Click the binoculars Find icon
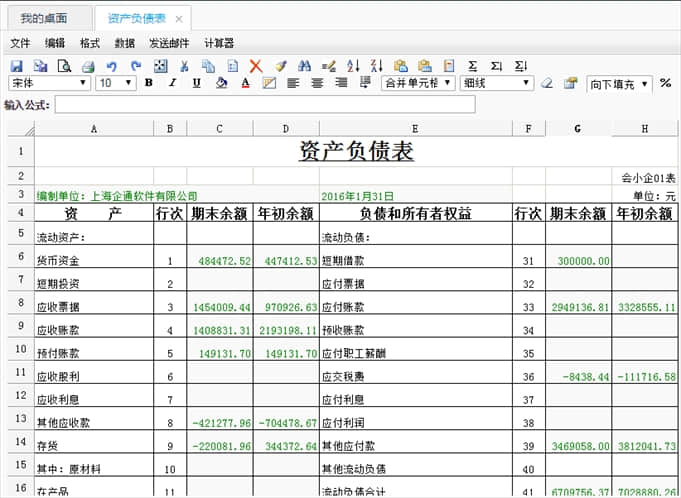The width and height of the screenshot is (681, 498). [304, 66]
